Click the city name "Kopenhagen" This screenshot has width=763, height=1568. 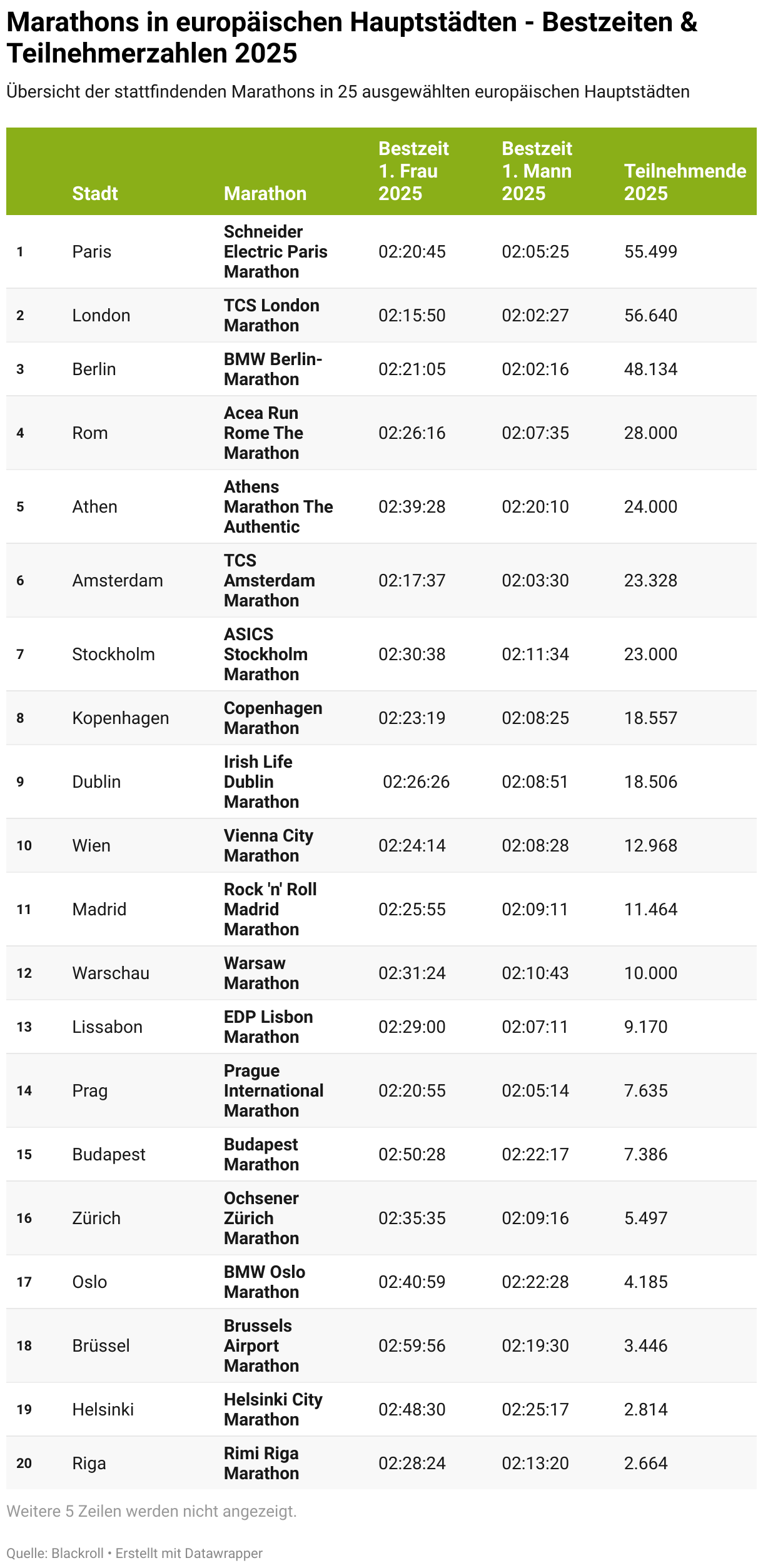(121, 718)
